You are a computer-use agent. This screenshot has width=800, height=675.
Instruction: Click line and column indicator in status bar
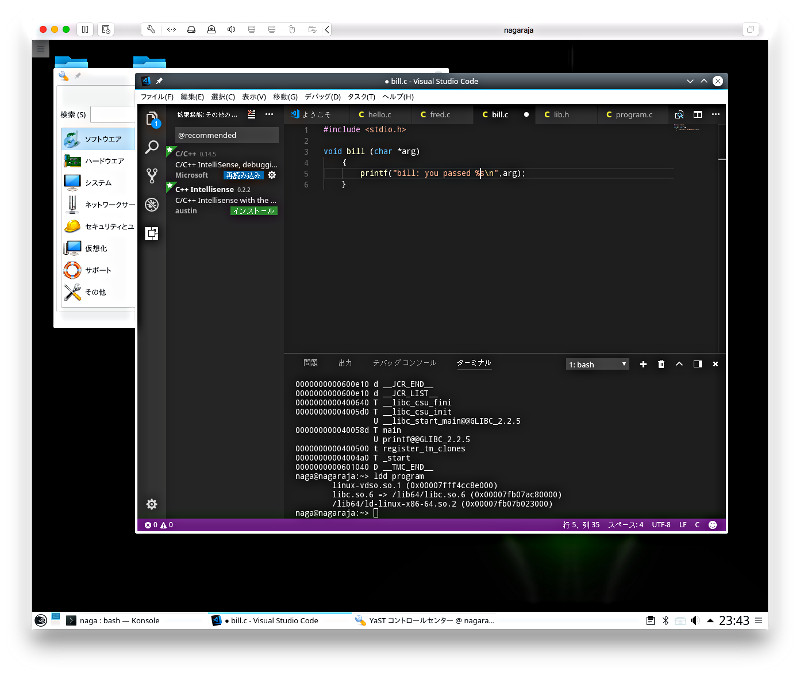tap(581, 524)
